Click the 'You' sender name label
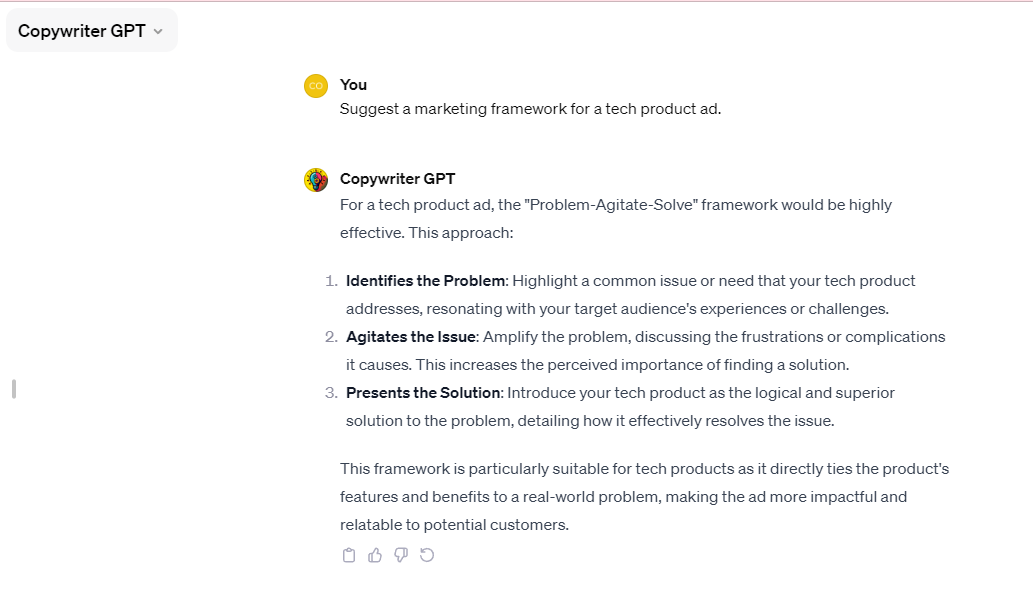 (x=353, y=85)
